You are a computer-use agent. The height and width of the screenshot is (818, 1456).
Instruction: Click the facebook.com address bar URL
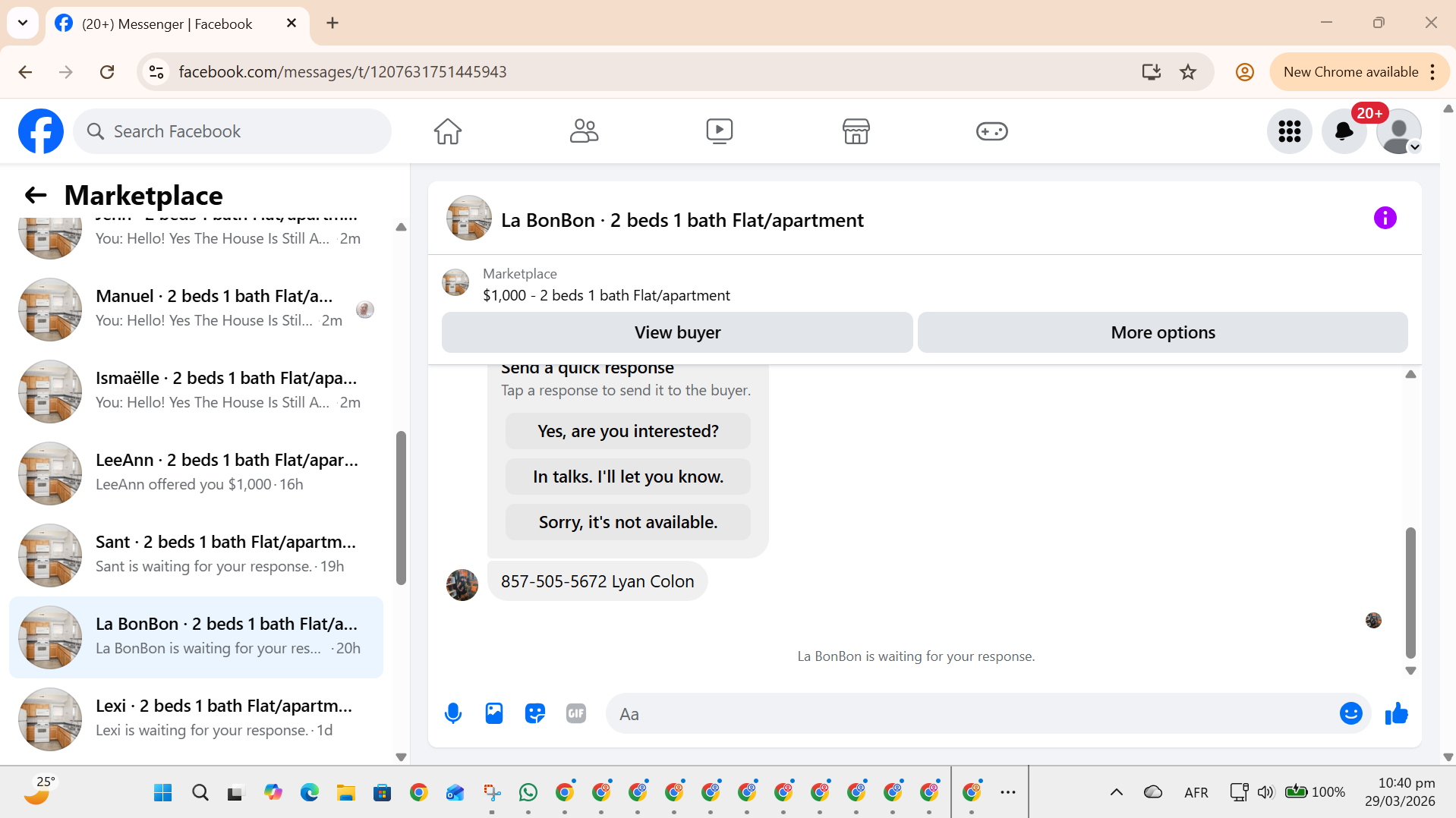tap(342, 72)
